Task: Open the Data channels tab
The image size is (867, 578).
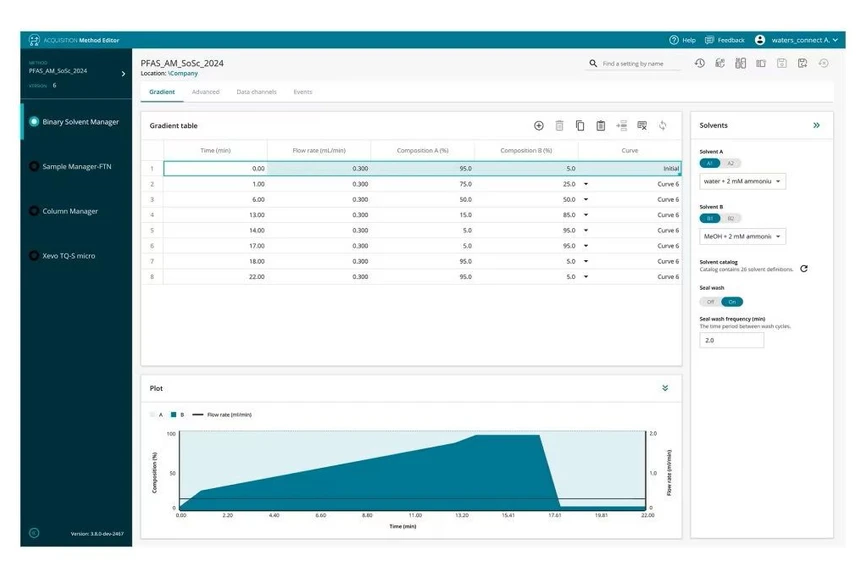Action: (257, 91)
